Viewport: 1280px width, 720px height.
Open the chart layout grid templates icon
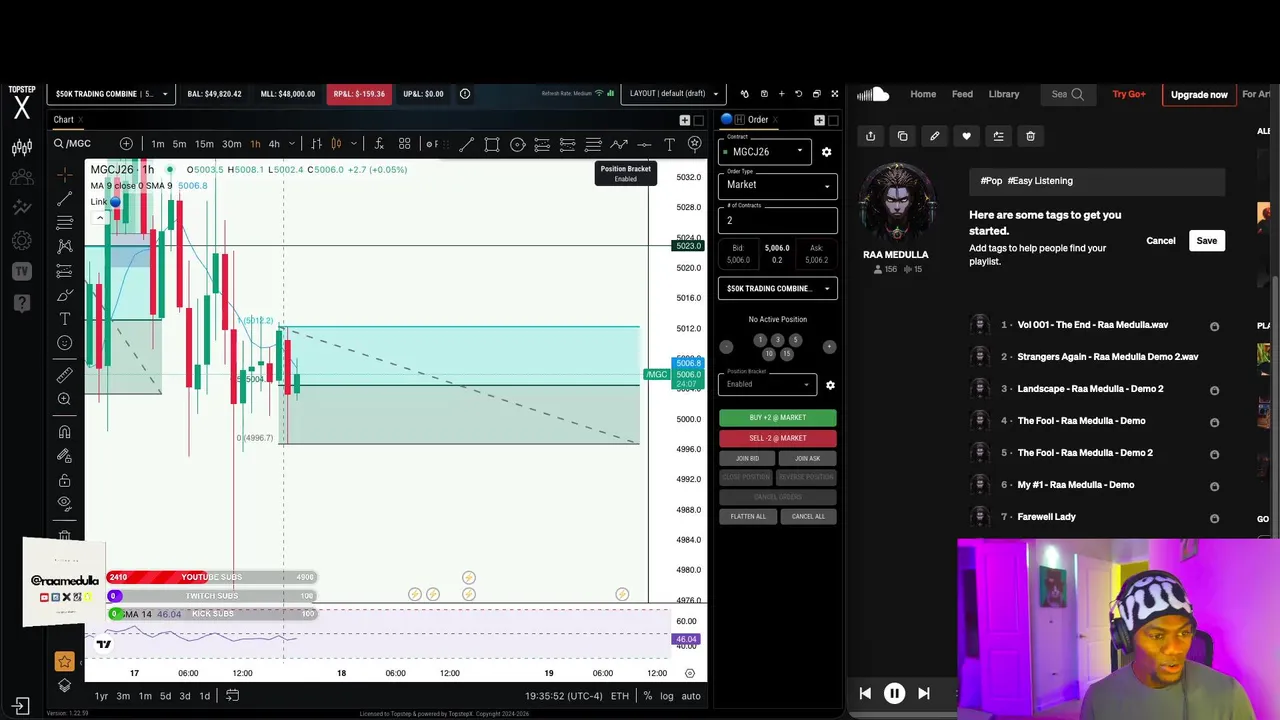[405, 144]
